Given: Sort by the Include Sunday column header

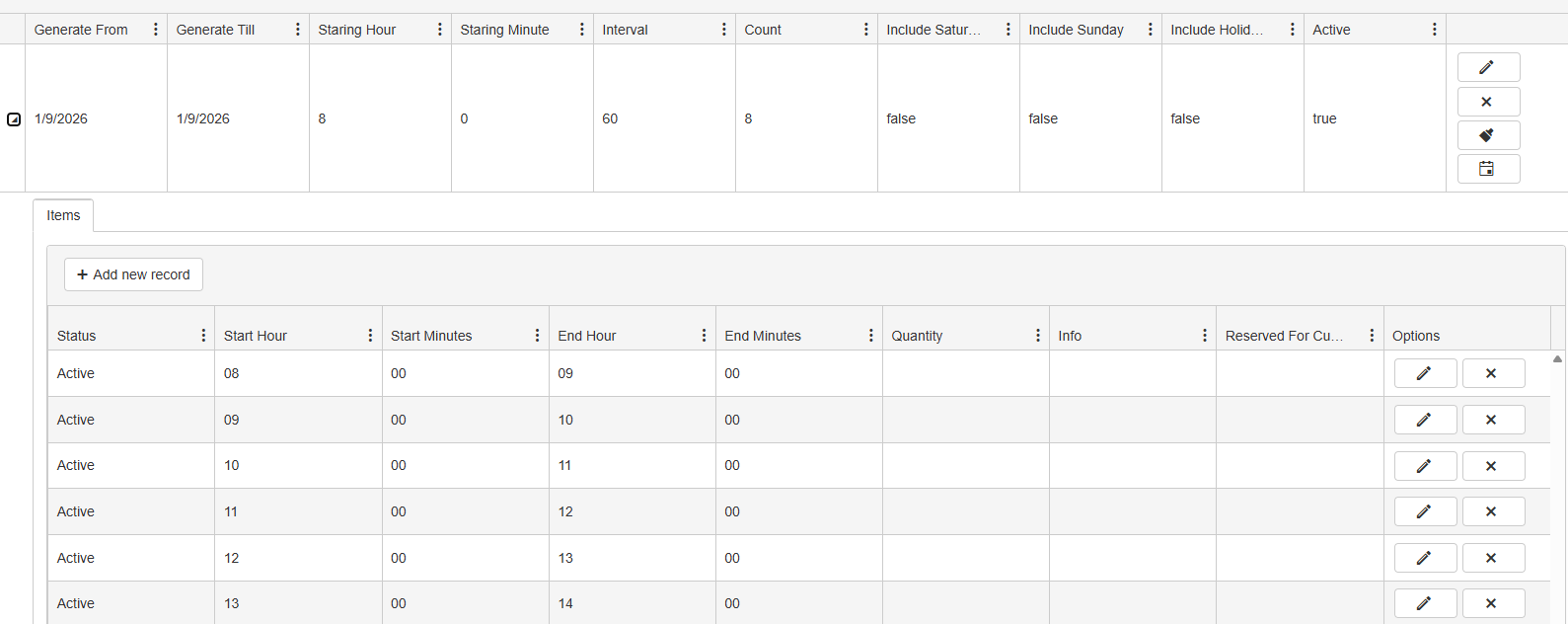Looking at the screenshot, I should tap(1076, 30).
